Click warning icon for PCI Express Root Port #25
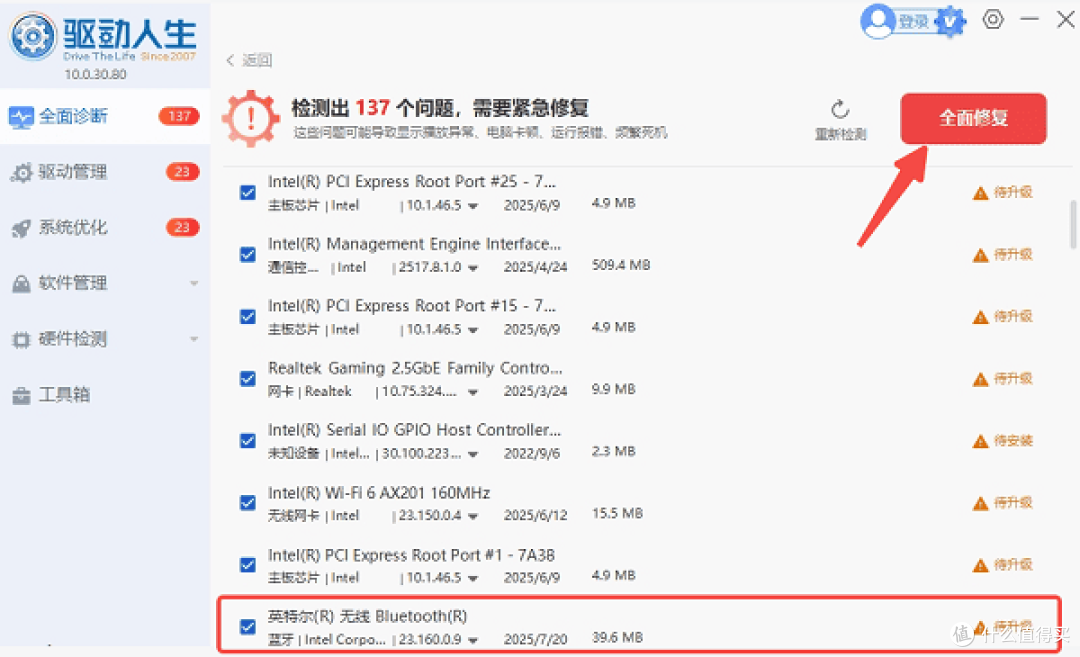 pos(980,193)
